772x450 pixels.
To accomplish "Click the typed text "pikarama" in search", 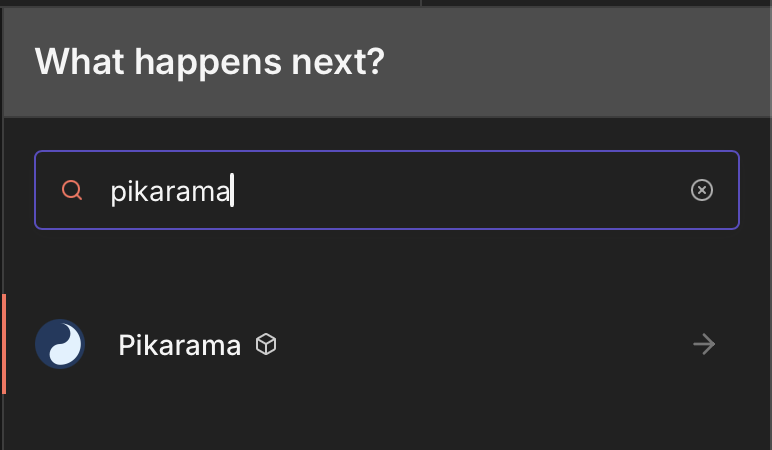I will pyautogui.click(x=170, y=192).
